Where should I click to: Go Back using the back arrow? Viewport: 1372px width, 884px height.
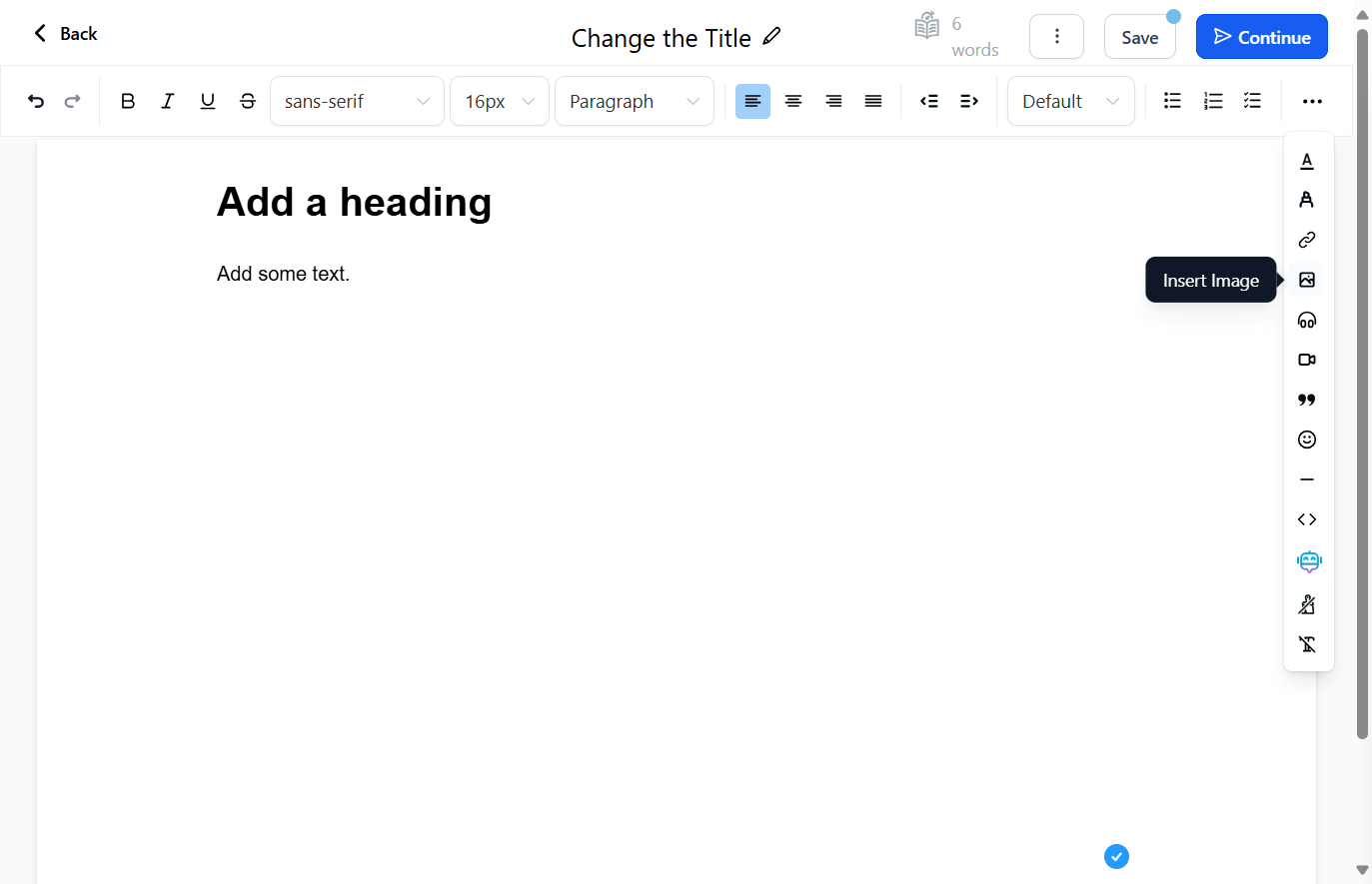coord(65,34)
